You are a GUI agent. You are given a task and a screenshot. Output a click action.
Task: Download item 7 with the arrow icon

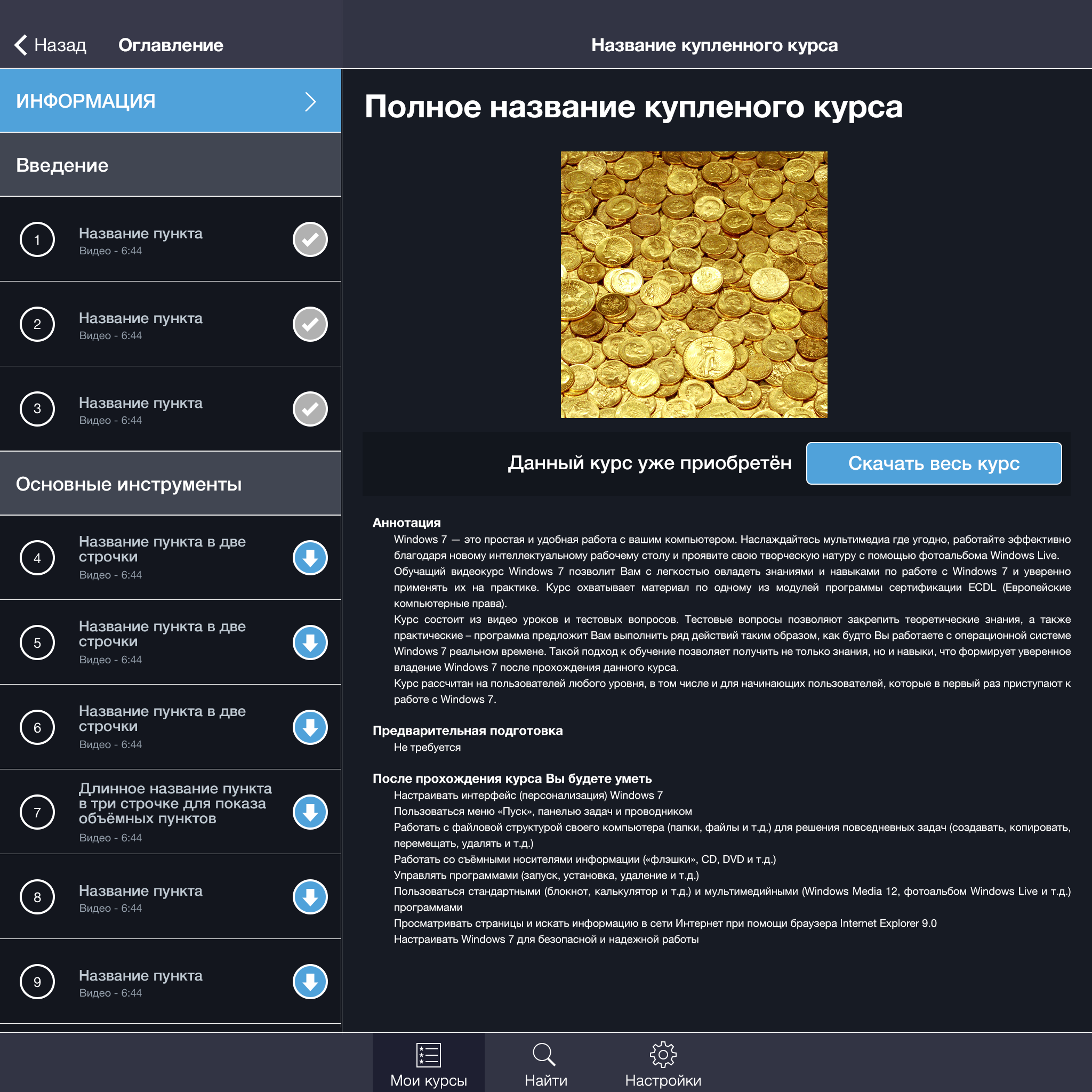310,812
